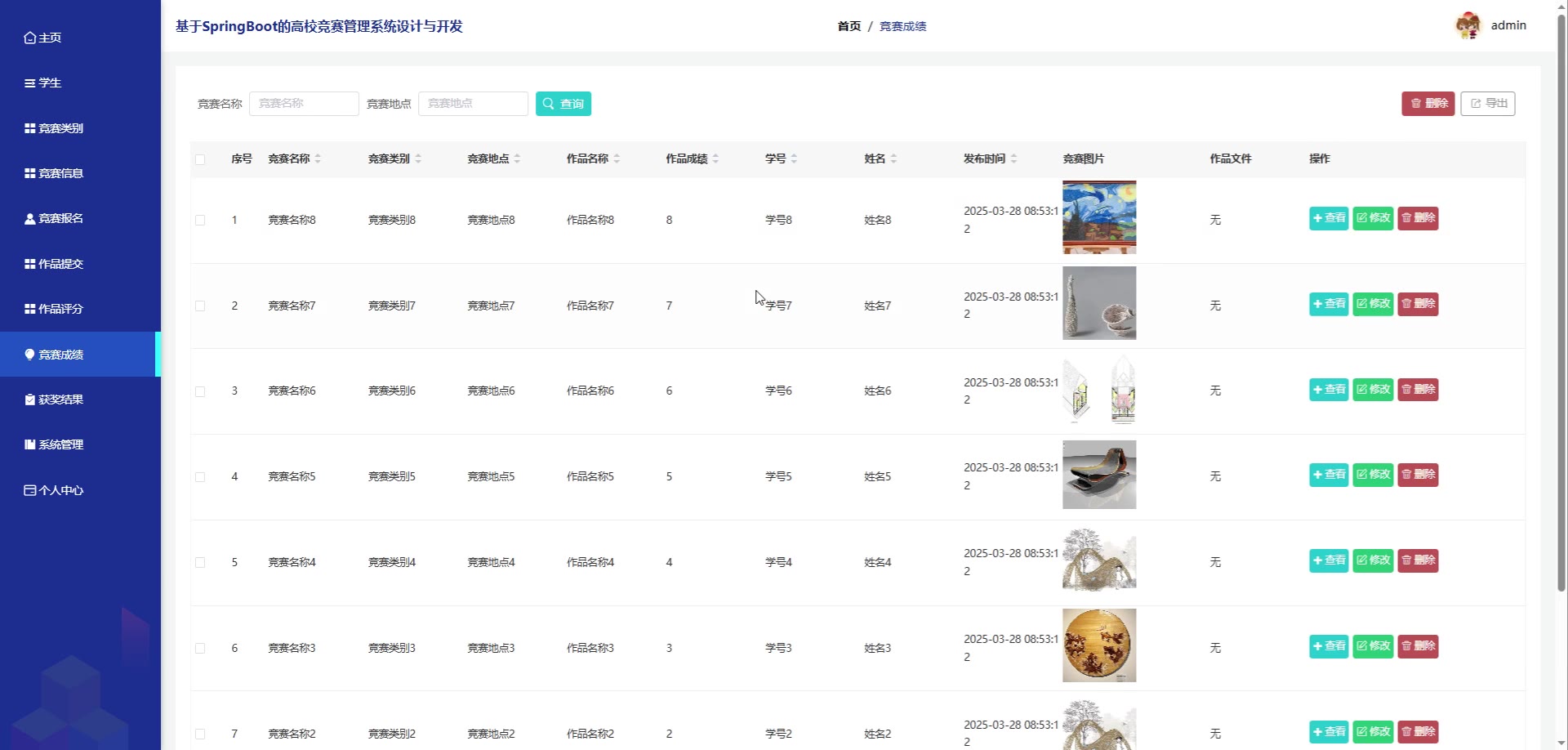Image resolution: width=1568 pixels, height=750 pixels.
Task: Check the row for 竞赛名称5
Action: [x=200, y=477]
